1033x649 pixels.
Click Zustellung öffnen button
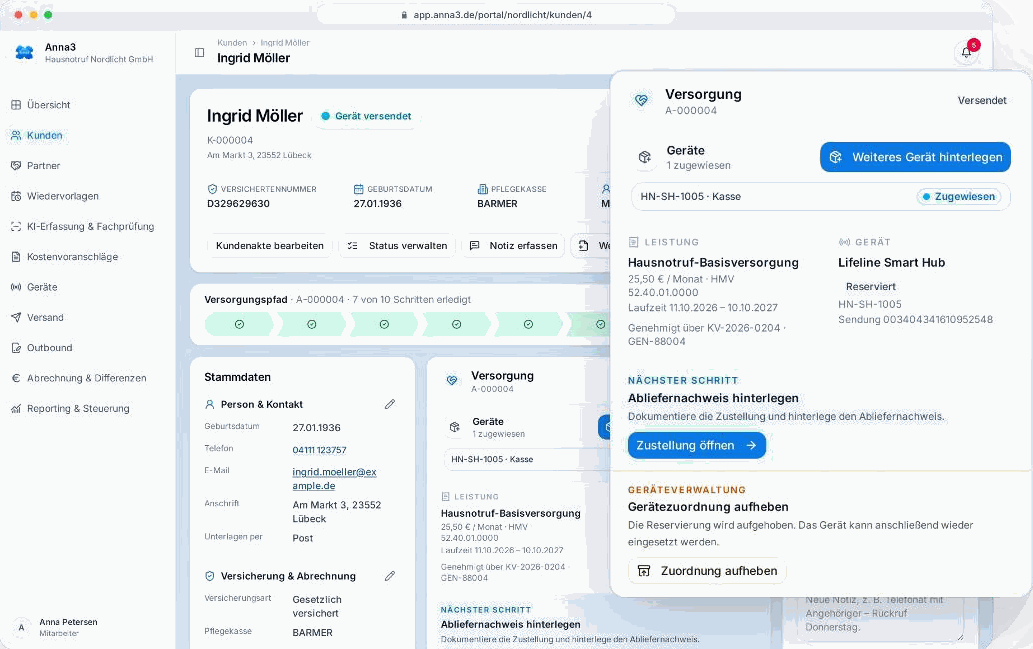696,445
